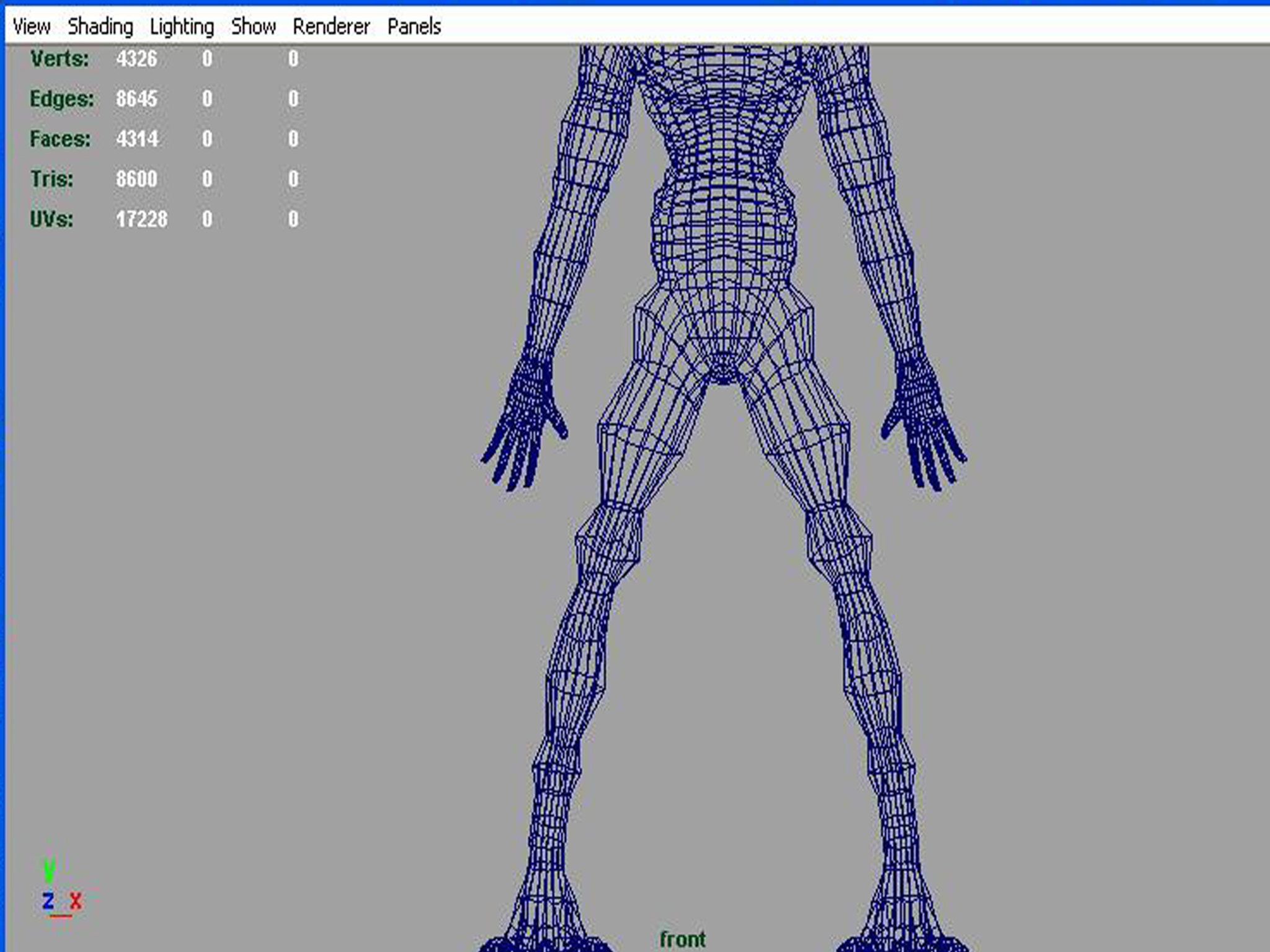Open the Show menu
This screenshot has width=1270, height=952.
coord(253,27)
